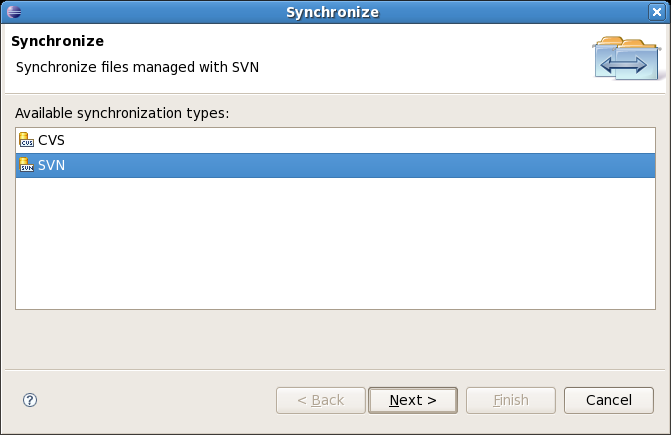Proceed with the Next button
Image resolution: width=671 pixels, height=435 pixels.
tap(413, 400)
